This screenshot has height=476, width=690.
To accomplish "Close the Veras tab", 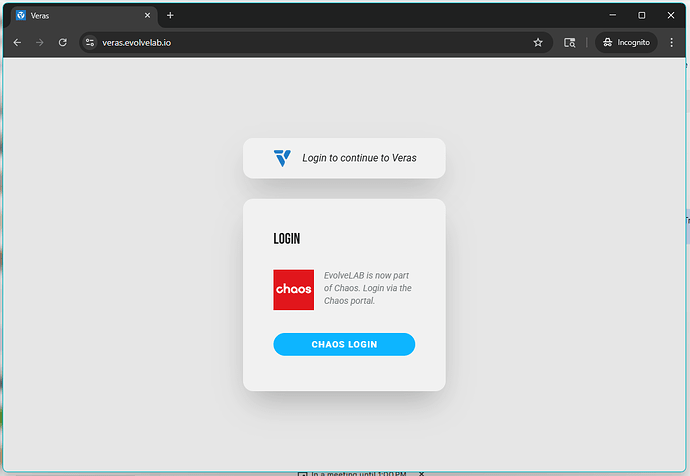I will 147,15.
